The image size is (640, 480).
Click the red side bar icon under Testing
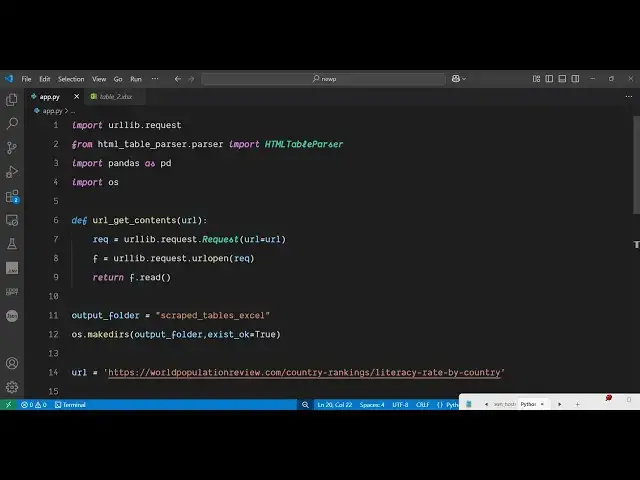click(12, 268)
